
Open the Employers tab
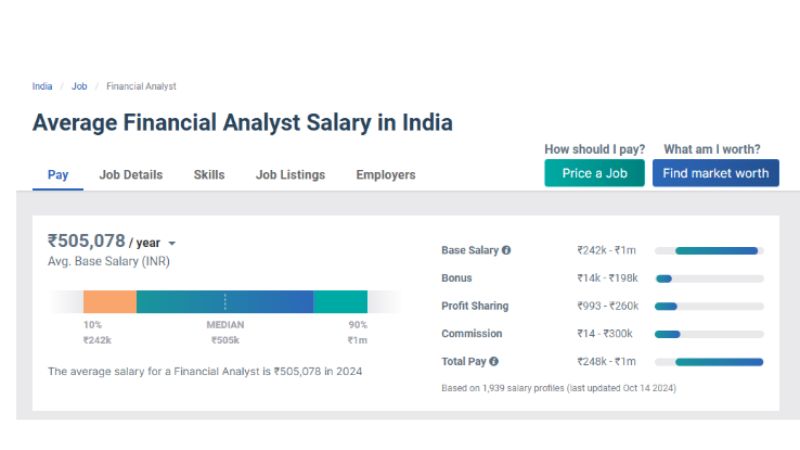[x=385, y=174]
